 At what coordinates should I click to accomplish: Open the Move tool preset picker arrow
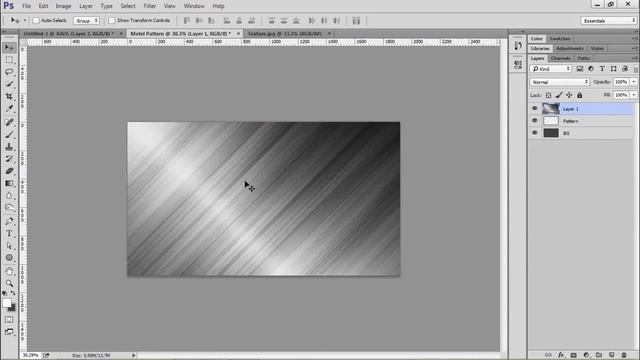(24, 20)
